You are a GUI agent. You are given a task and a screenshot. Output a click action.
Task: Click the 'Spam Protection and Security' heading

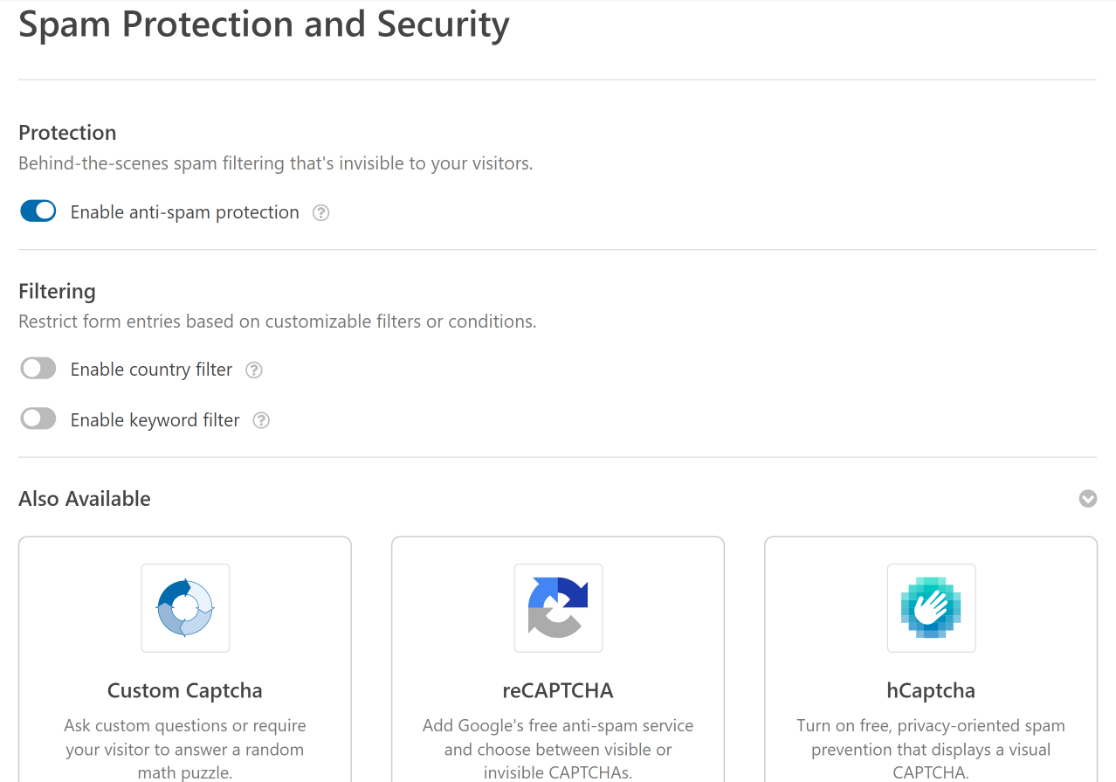264,24
